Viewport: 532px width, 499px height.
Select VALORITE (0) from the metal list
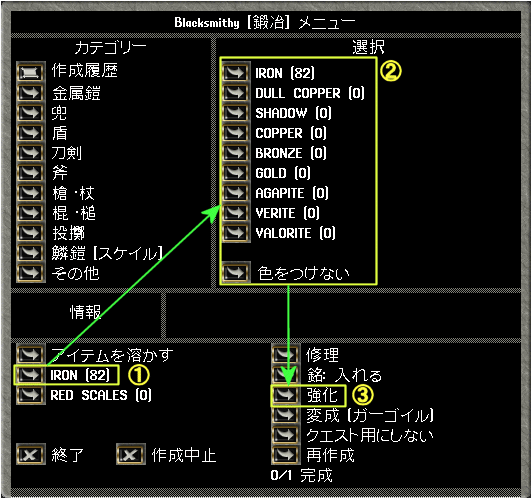tap(235, 232)
